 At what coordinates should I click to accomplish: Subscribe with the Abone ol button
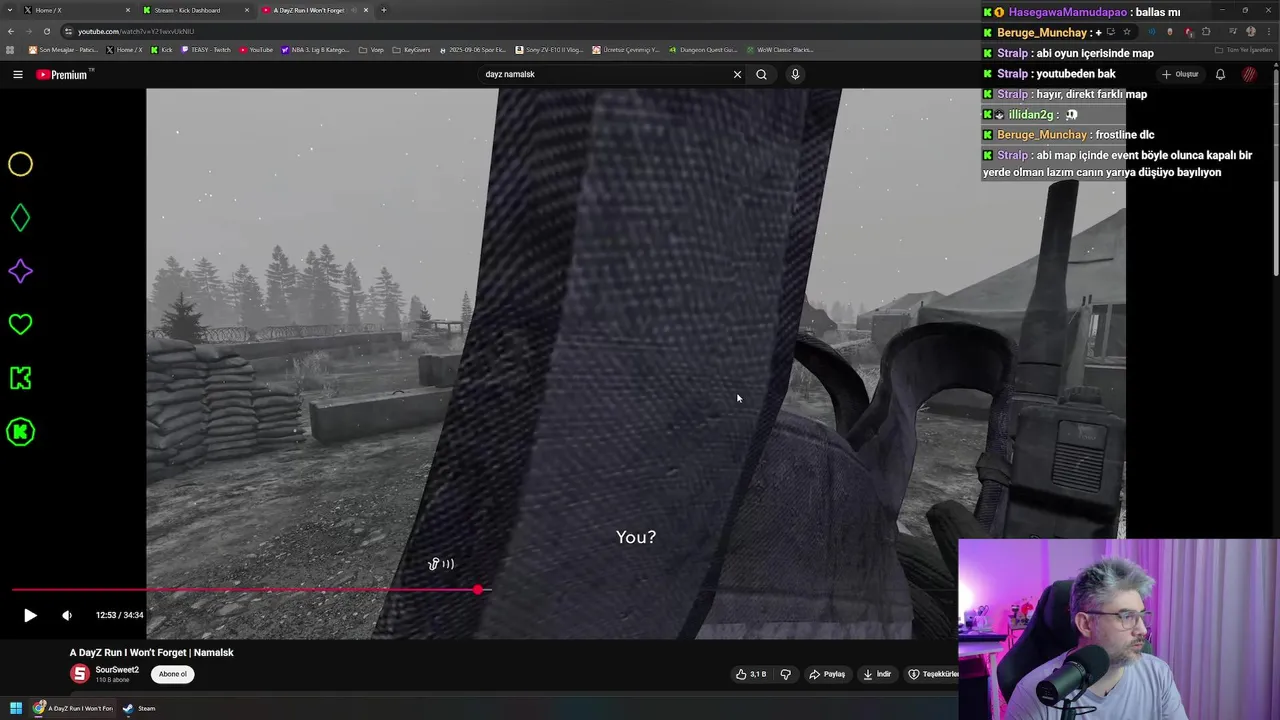(x=172, y=674)
